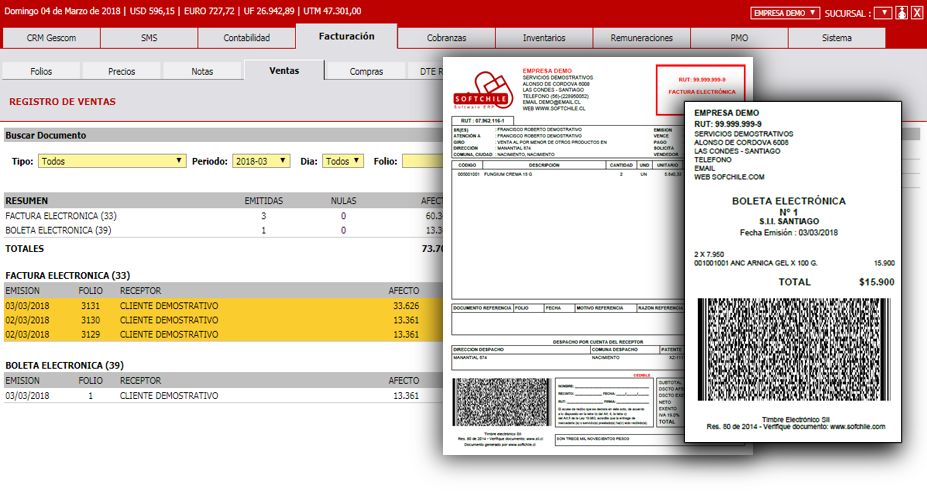Click the user profile icon in header

point(901,13)
